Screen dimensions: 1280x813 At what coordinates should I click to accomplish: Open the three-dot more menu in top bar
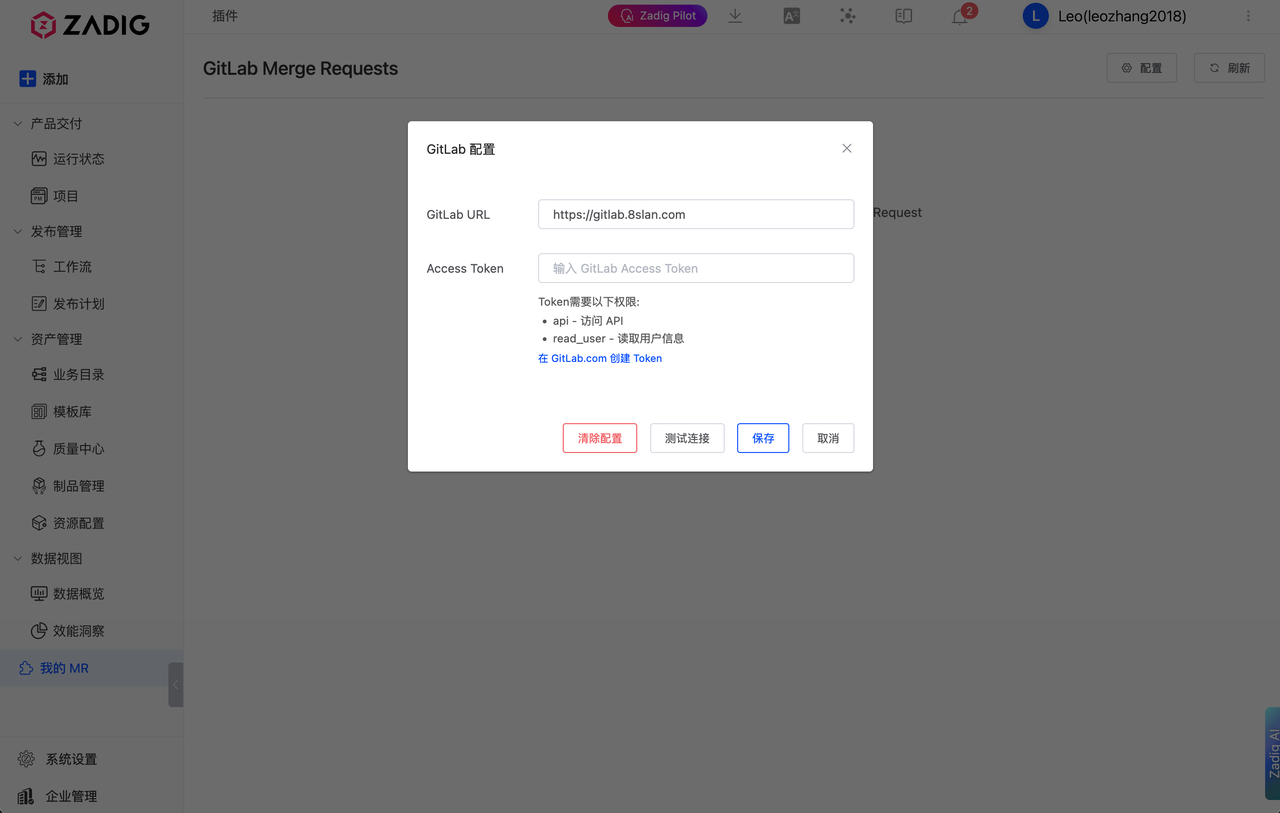(1248, 16)
